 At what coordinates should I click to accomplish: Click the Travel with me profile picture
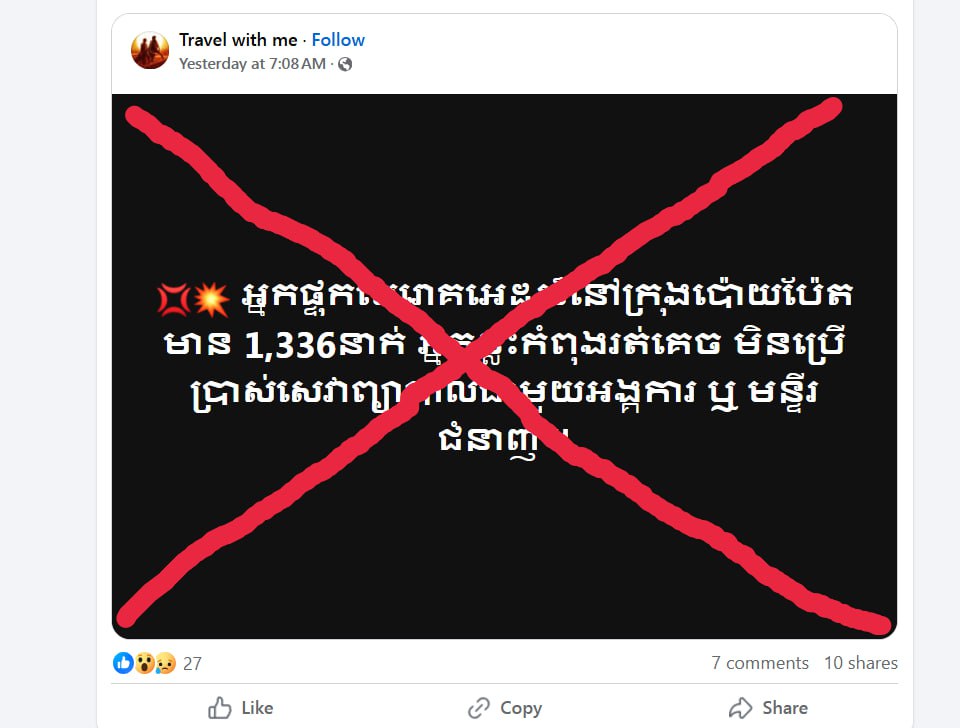(150, 50)
